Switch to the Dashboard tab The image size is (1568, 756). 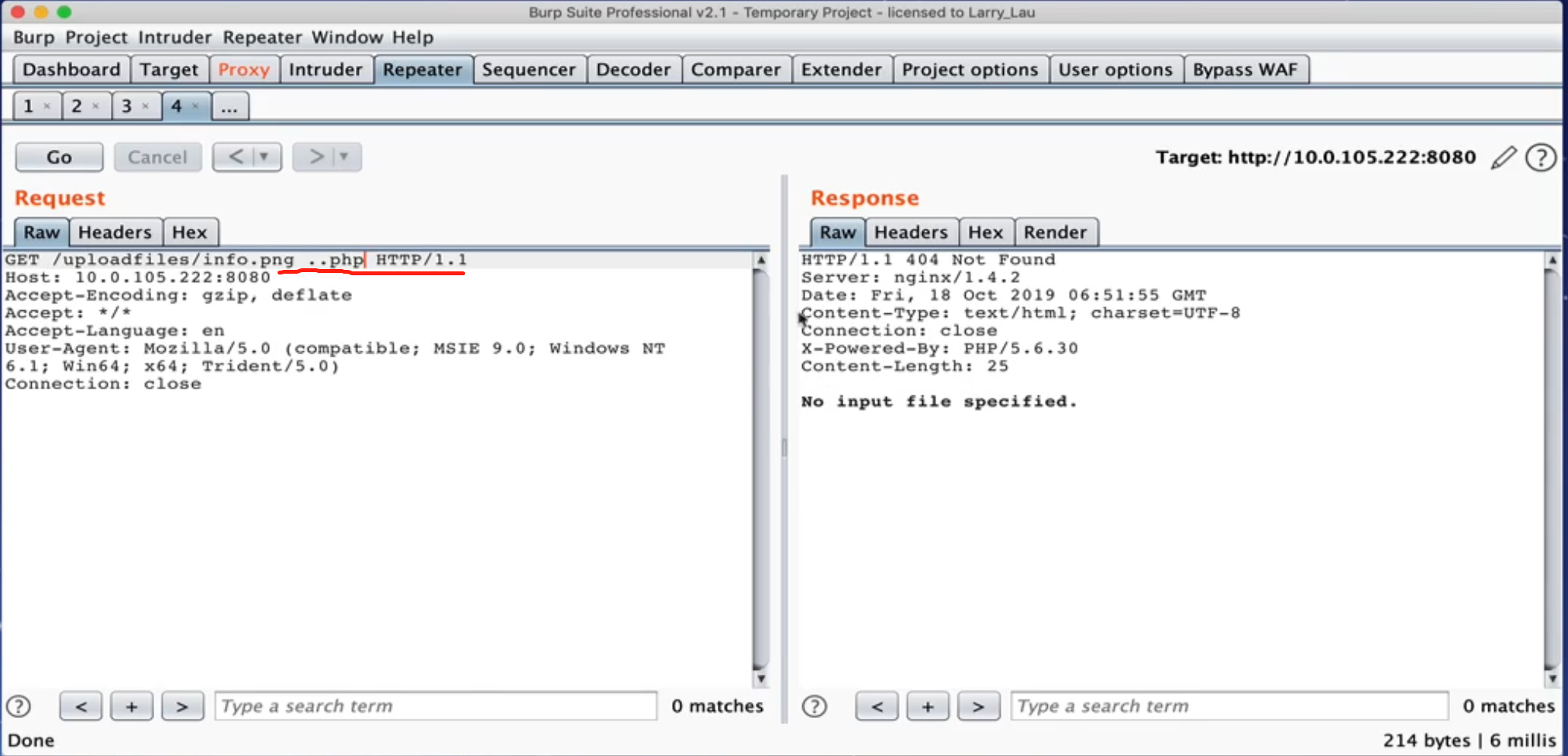coord(71,70)
